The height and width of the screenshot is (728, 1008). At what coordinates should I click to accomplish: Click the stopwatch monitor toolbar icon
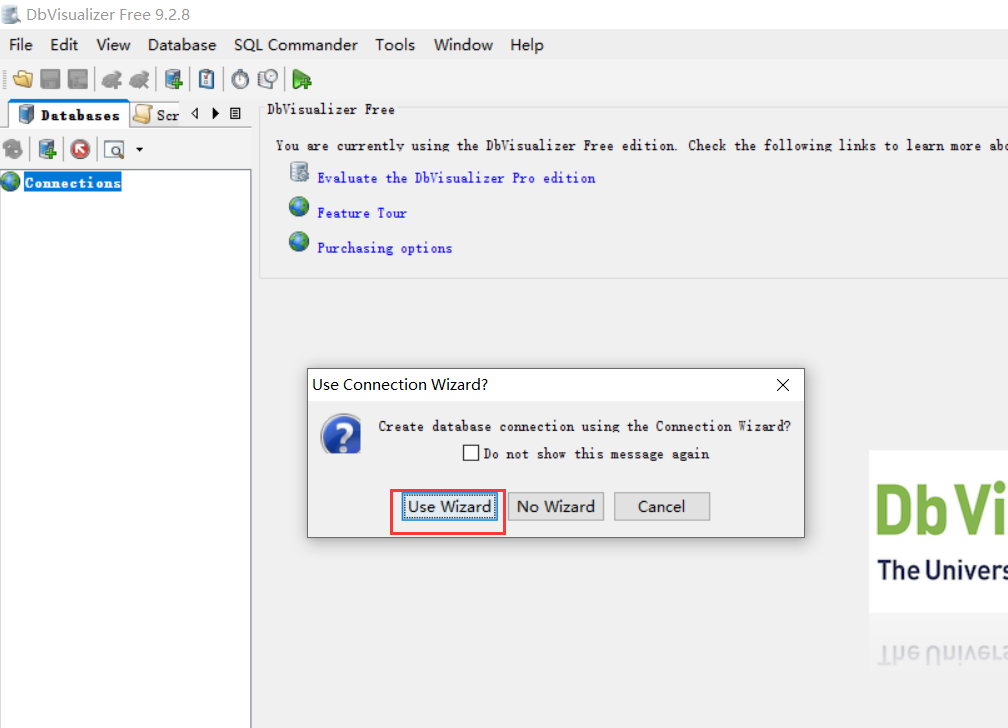(x=239, y=79)
